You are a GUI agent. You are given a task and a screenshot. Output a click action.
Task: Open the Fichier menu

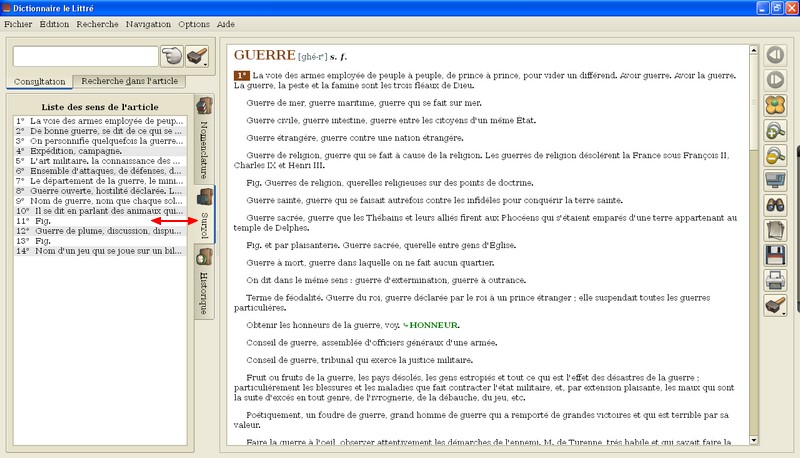[x=18, y=24]
